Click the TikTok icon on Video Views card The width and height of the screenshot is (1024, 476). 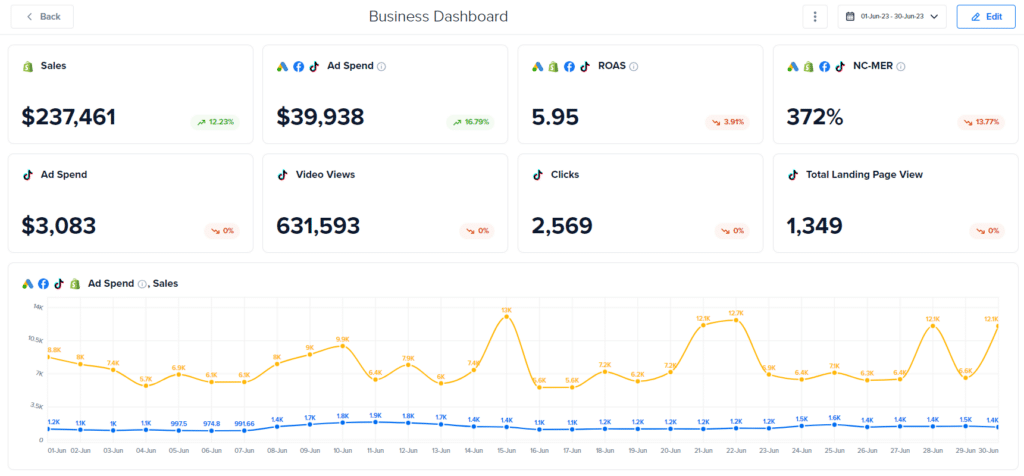[x=284, y=174]
